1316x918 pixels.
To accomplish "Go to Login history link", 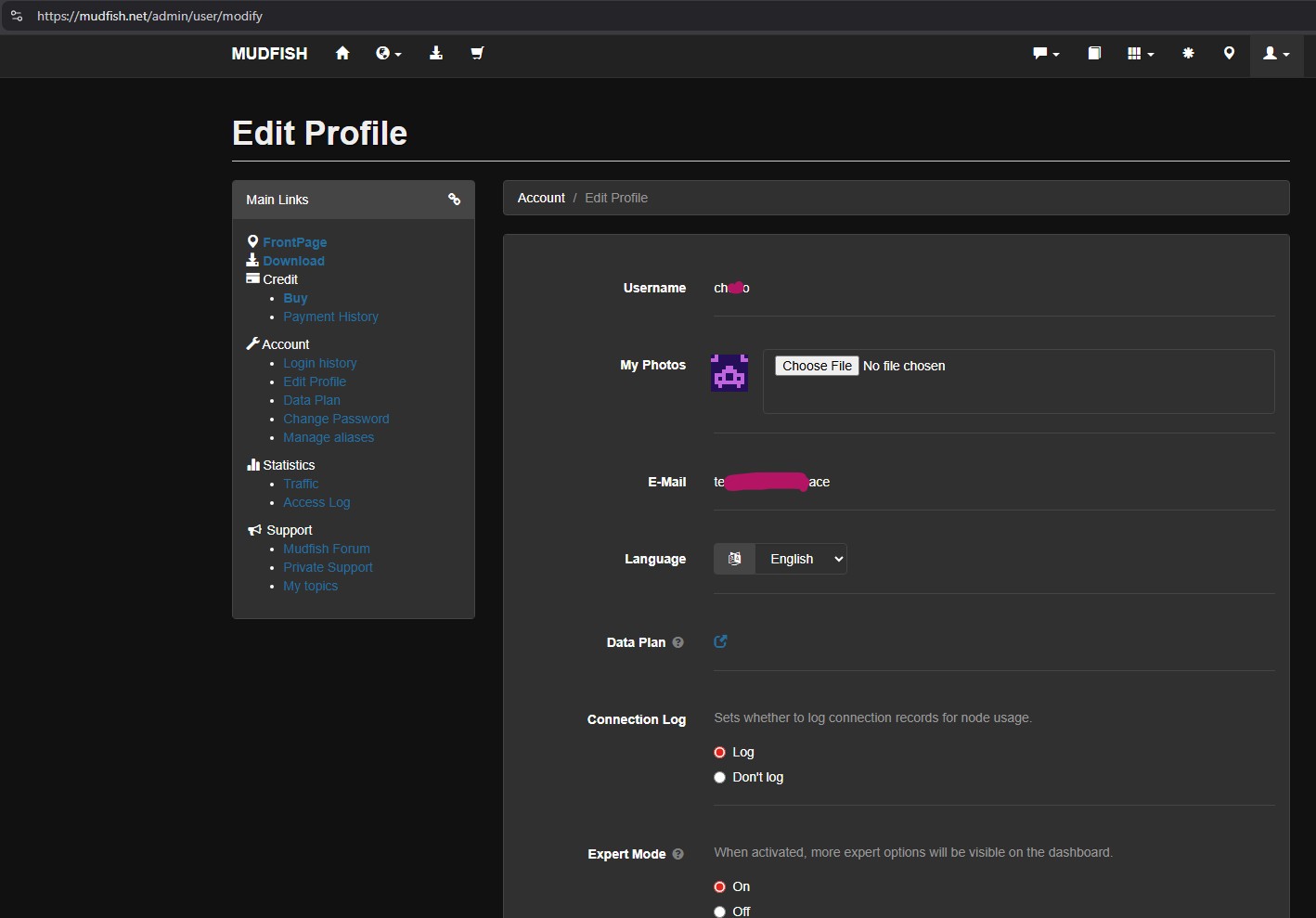I will tap(319, 363).
